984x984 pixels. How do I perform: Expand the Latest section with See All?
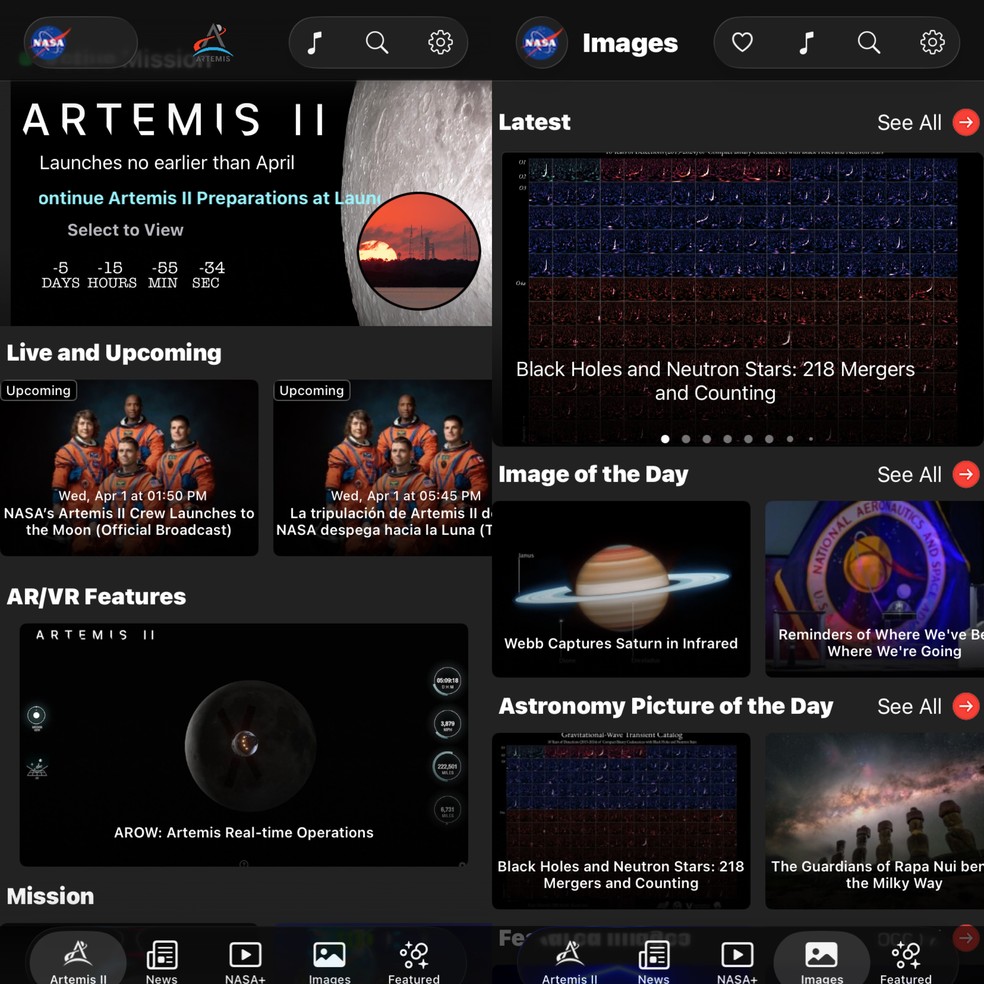point(909,122)
